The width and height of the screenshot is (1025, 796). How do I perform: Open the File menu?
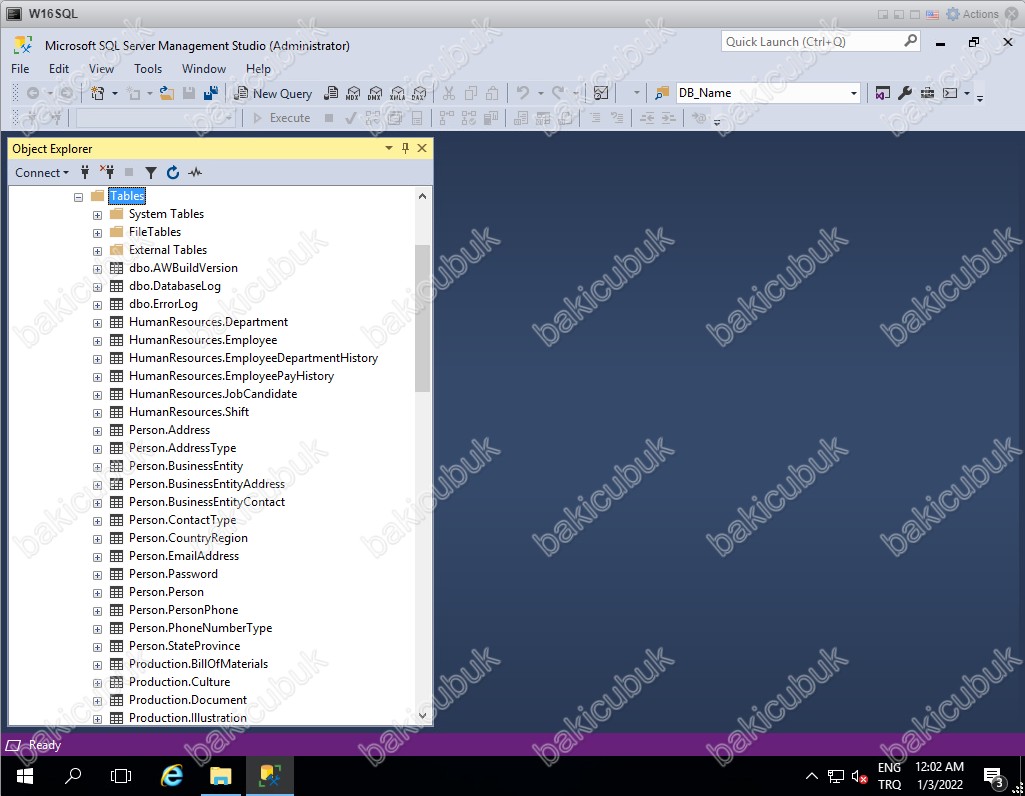(20, 69)
